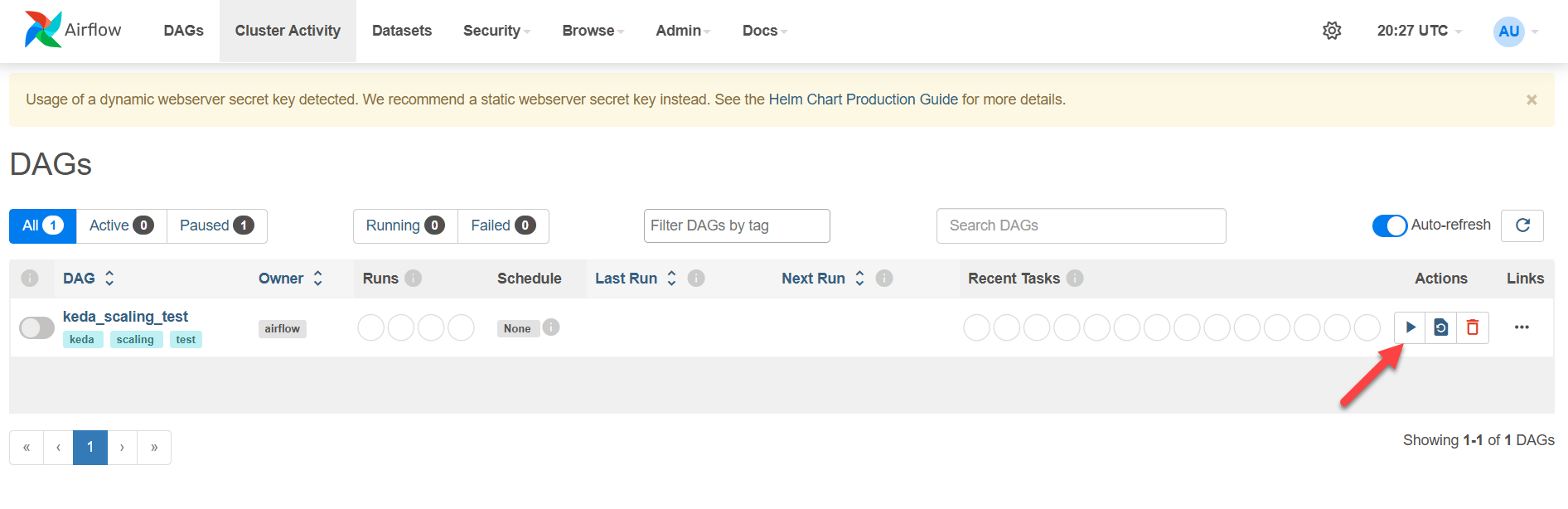The width and height of the screenshot is (1568, 509).
Task: Open the Cluster Activity tab
Action: [288, 31]
